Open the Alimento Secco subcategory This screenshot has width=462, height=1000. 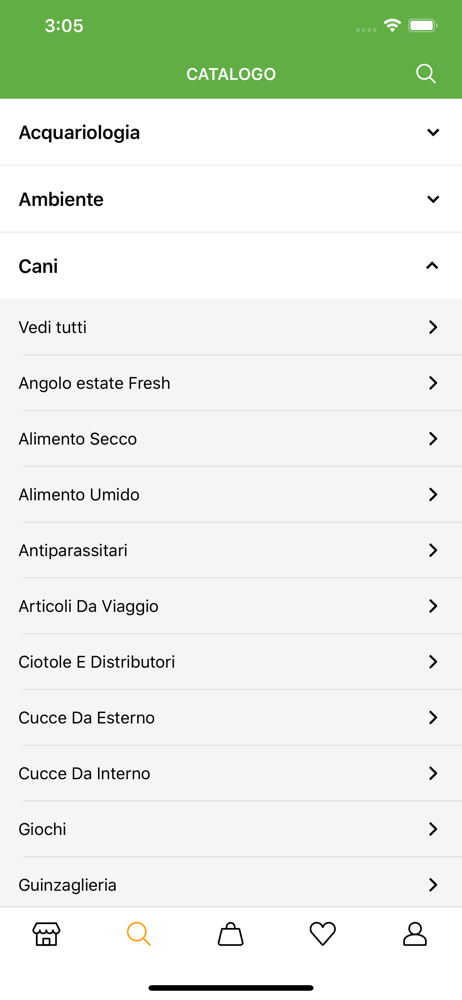point(231,439)
